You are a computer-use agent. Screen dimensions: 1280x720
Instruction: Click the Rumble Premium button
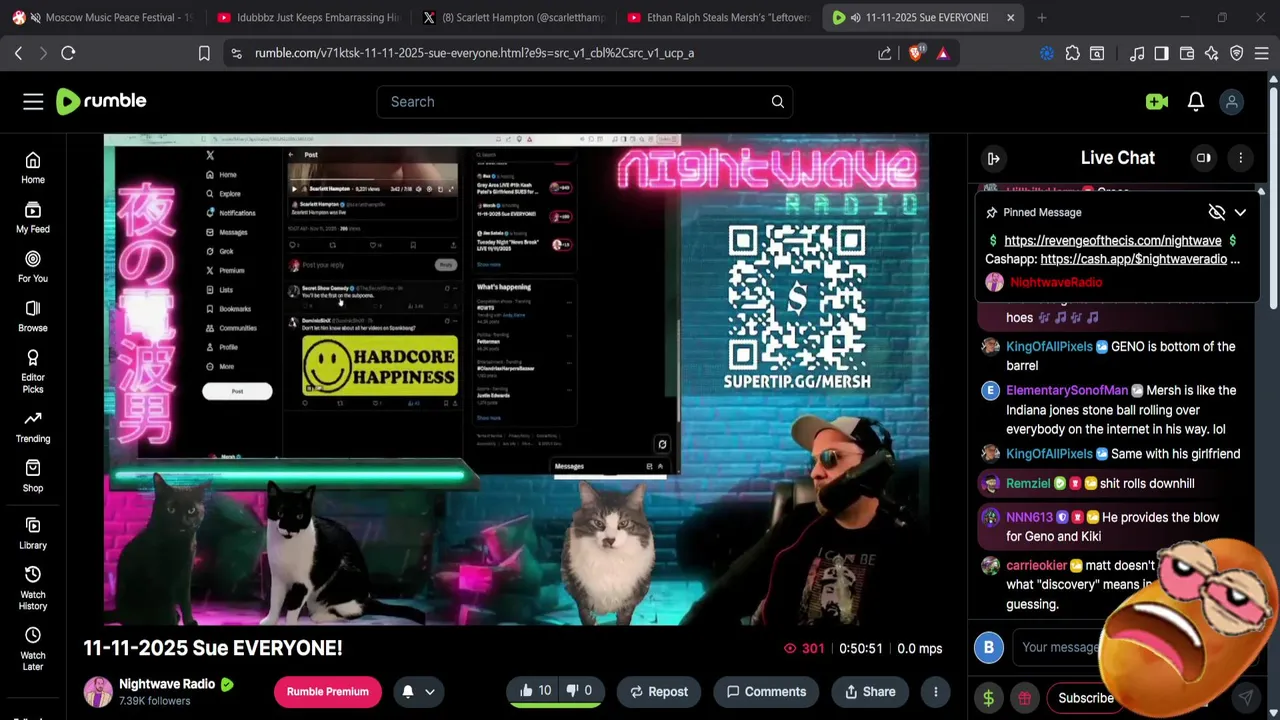pyautogui.click(x=328, y=691)
